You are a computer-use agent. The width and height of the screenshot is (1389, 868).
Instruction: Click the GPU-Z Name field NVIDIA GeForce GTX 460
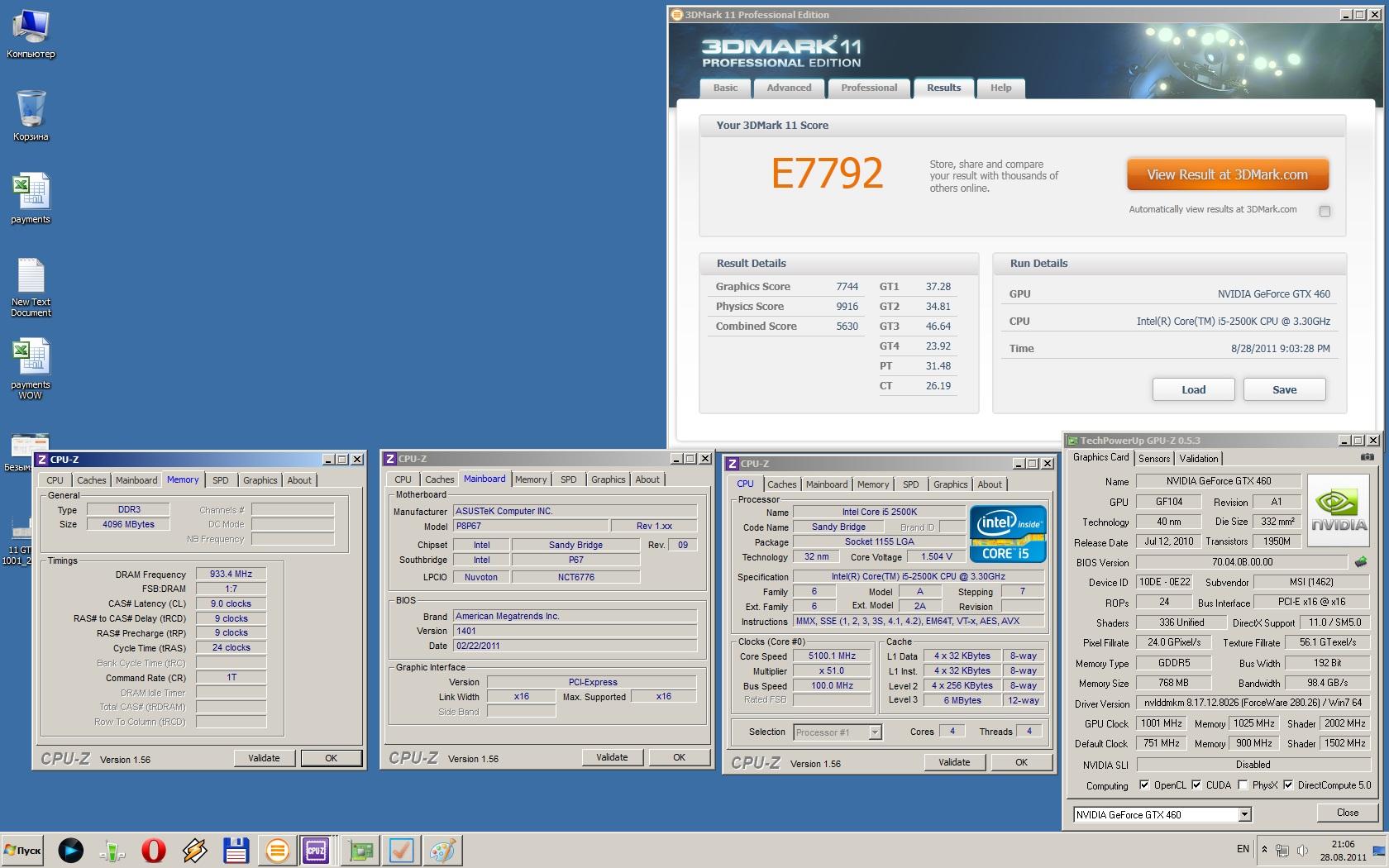(x=1219, y=481)
